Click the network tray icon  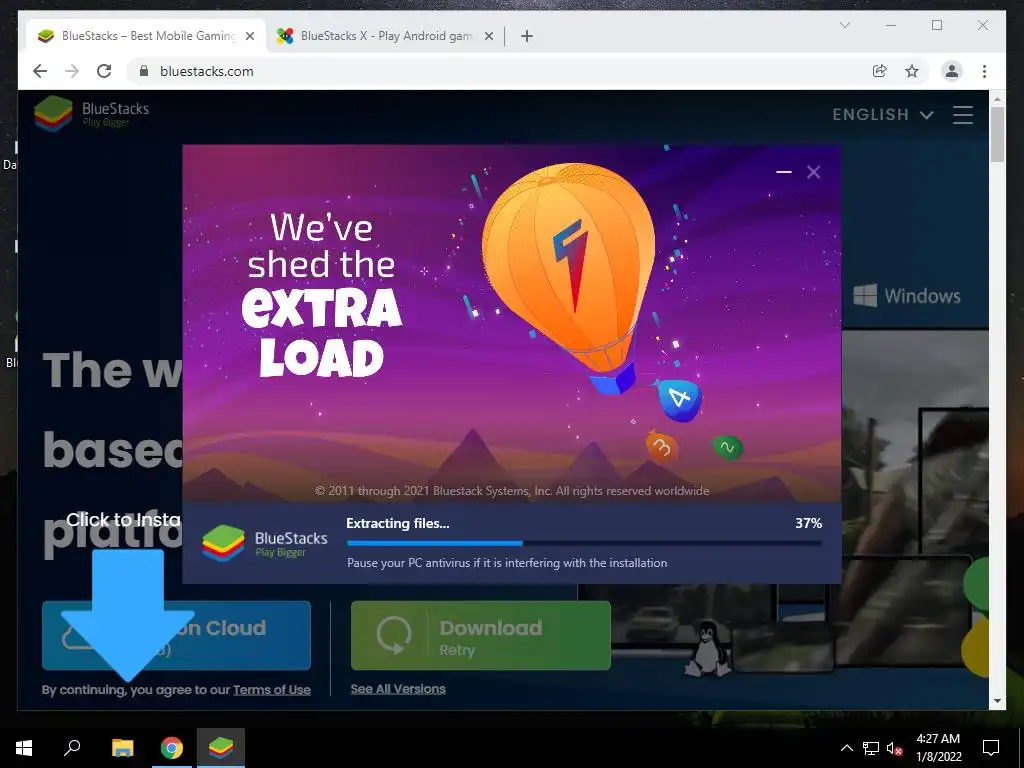click(871, 748)
